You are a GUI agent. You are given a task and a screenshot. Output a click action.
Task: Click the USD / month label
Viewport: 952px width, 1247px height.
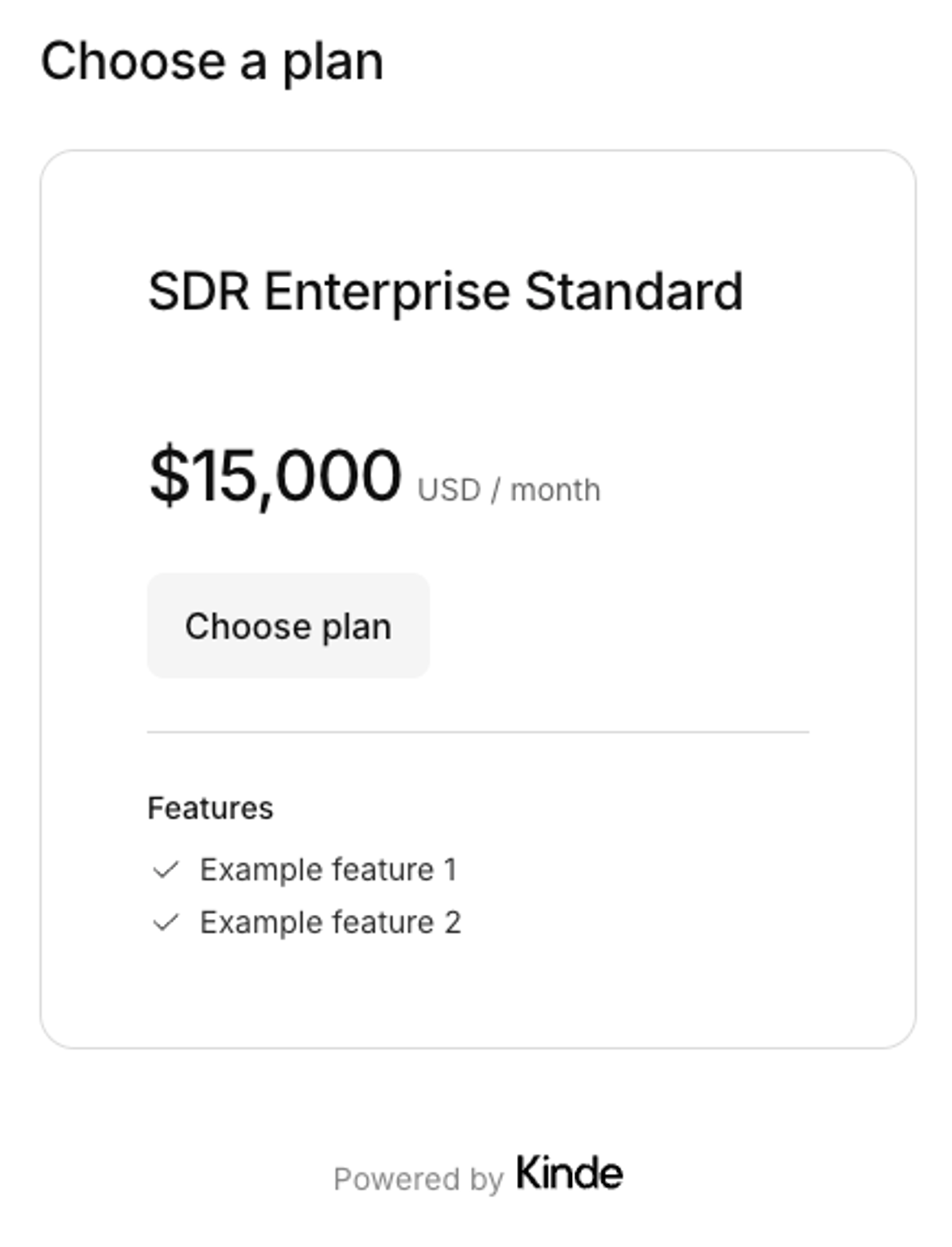click(508, 487)
